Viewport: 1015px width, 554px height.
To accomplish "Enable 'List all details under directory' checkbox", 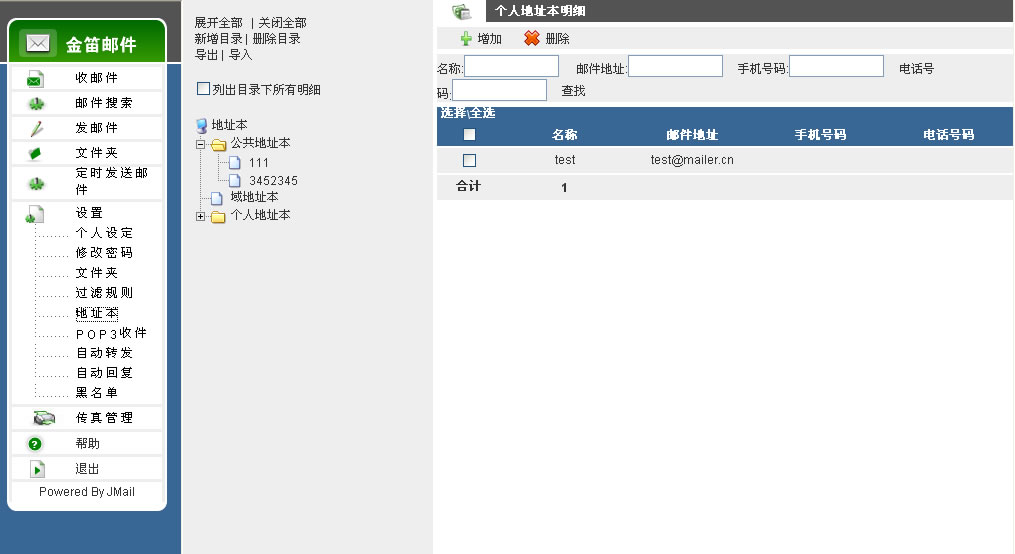I will click(x=204, y=89).
